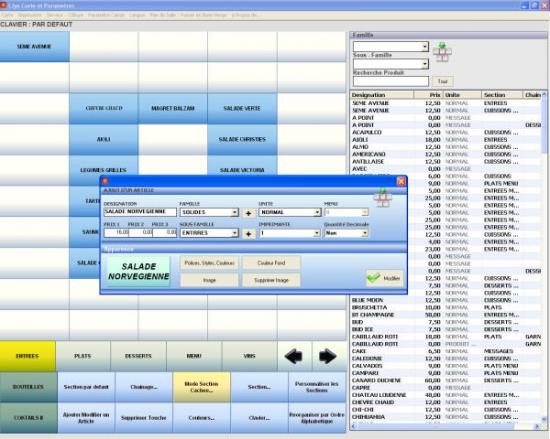Click the left black arrow navigation icon
The height and width of the screenshot is (439, 550).
(x=294, y=356)
